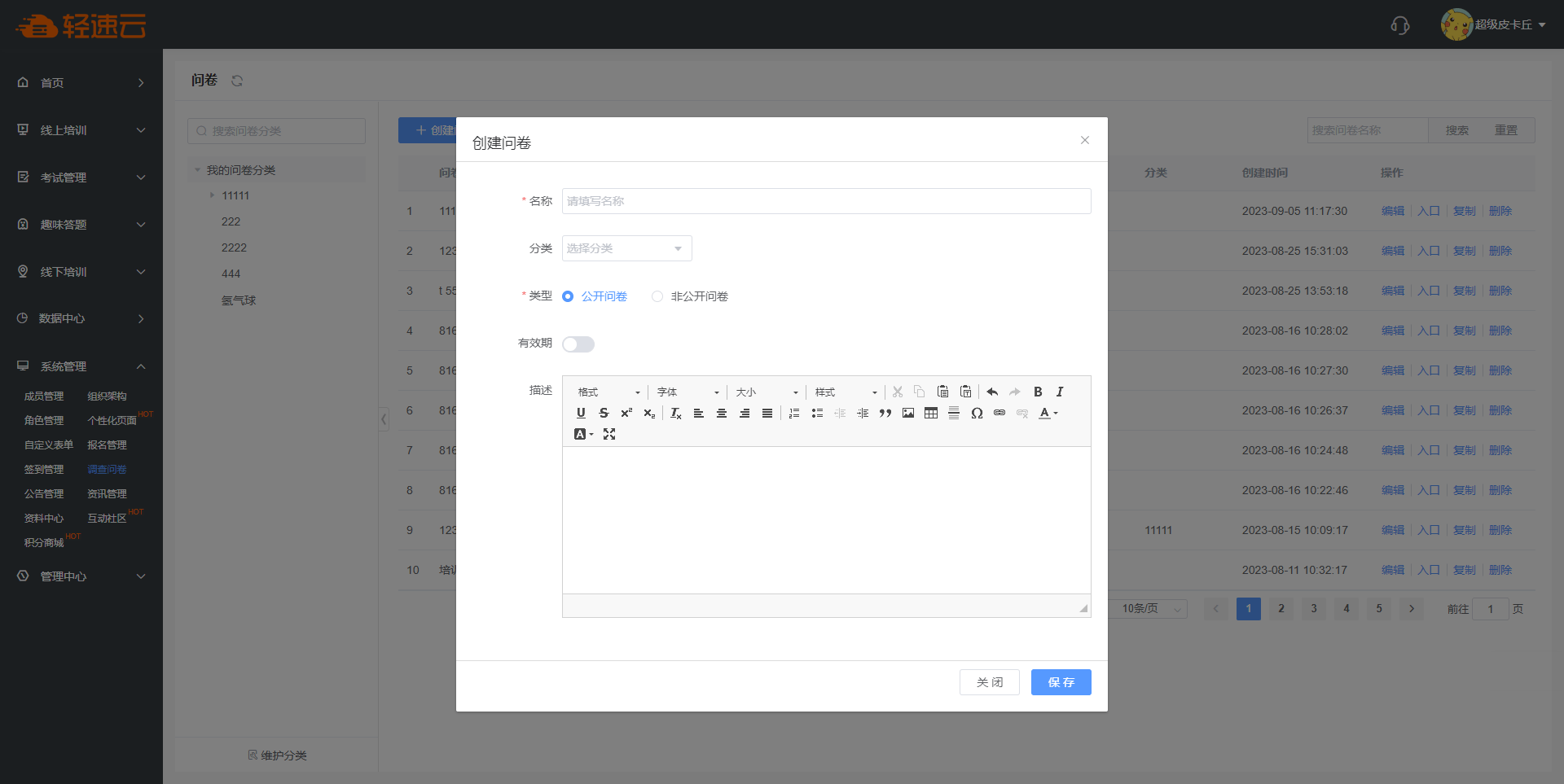
Task: Open the 选择分类 category dropdown
Action: (x=626, y=248)
